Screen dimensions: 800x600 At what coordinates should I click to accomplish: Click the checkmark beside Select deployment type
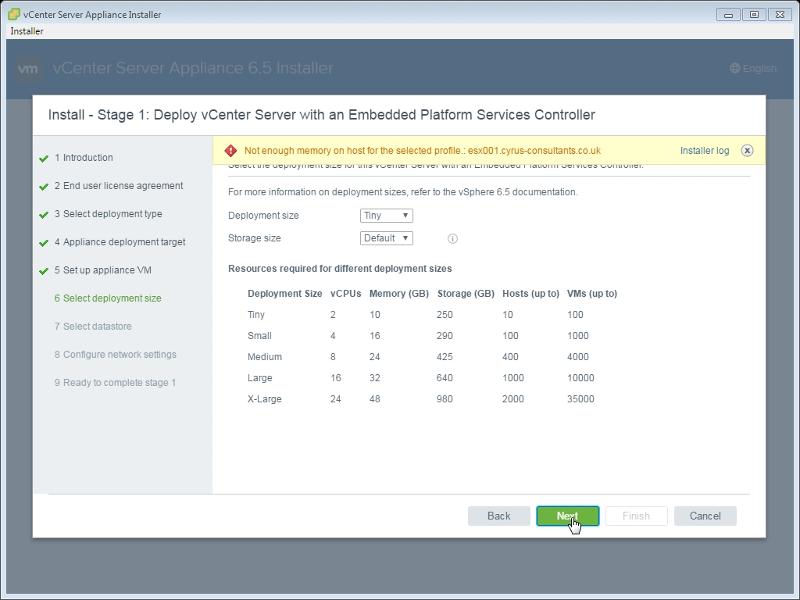pyautogui.click(x=43, y=215)
